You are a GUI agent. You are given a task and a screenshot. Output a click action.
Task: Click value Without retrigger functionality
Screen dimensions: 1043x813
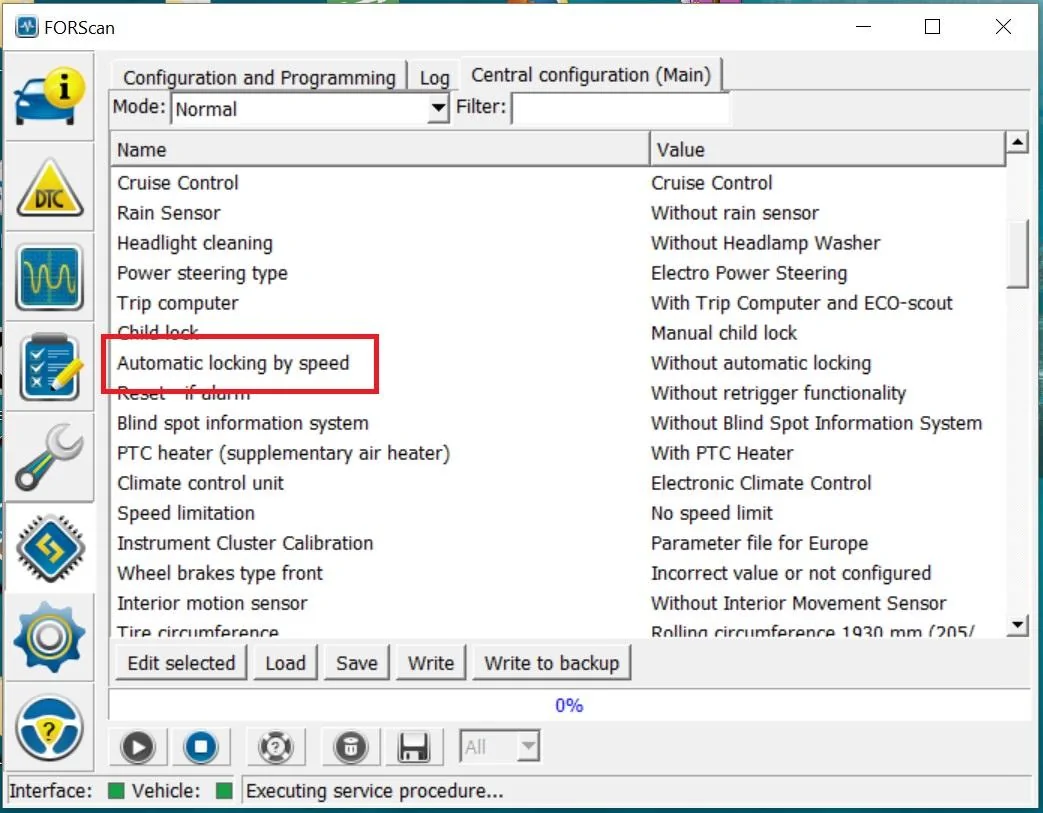[778, 393]
